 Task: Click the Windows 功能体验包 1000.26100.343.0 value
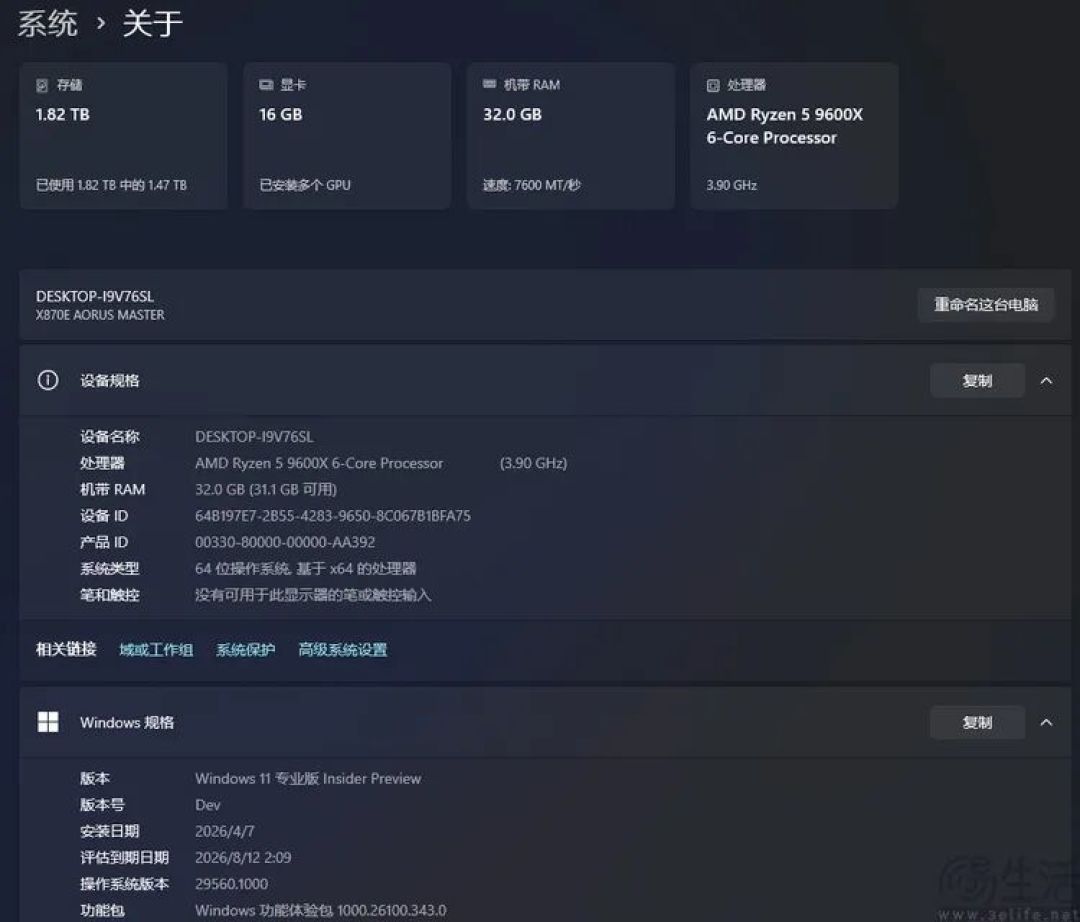point(321,910)
